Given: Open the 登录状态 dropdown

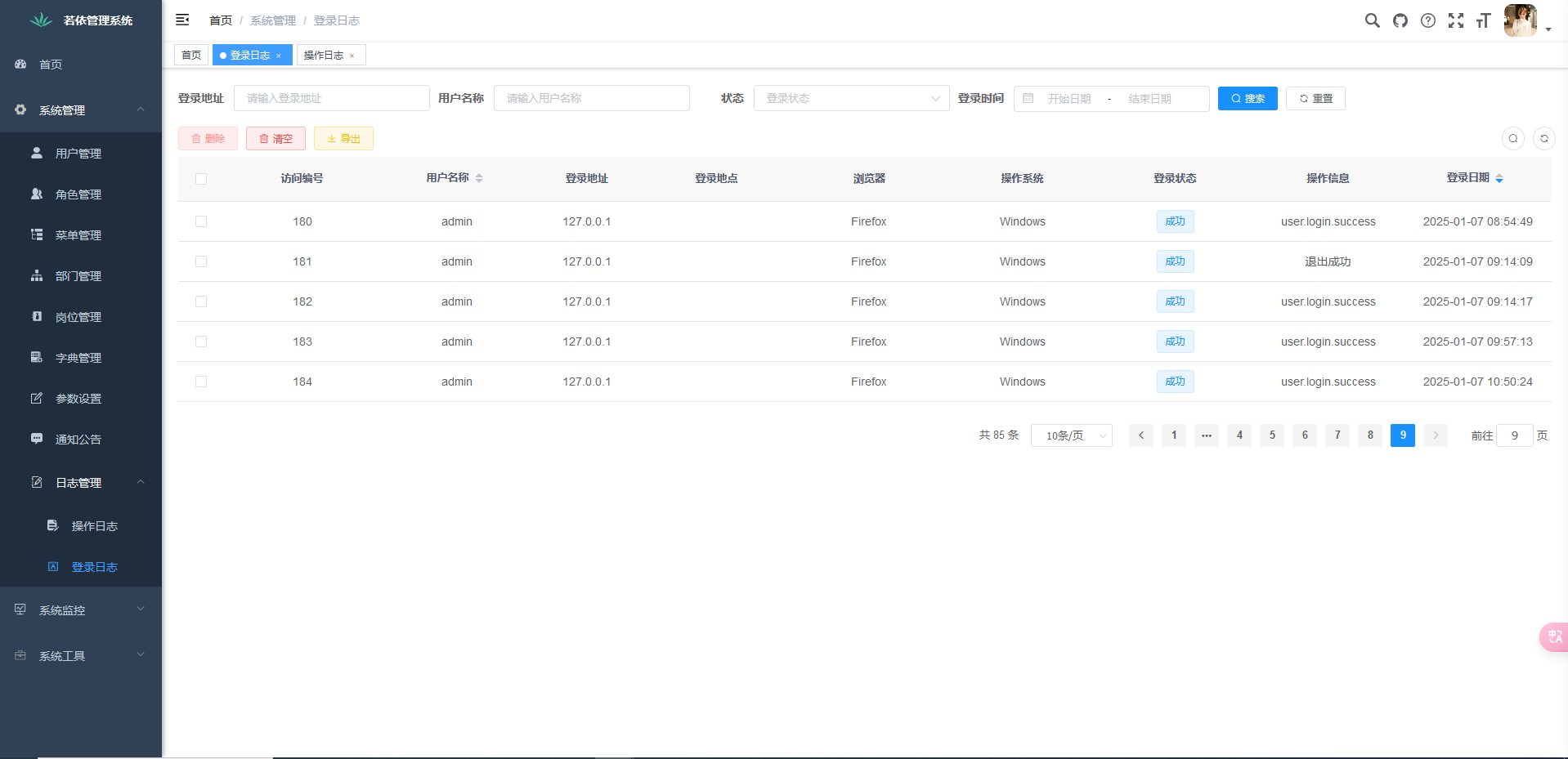Looking at the screenshot, I should tap(851, 98).
